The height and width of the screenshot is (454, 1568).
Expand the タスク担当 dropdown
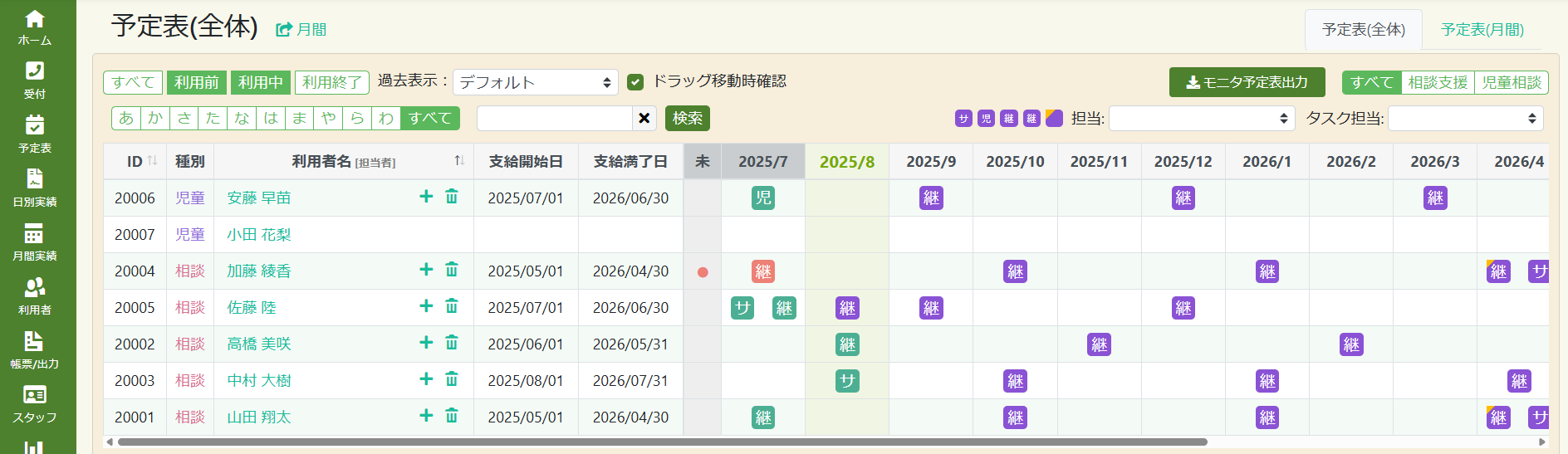coord(1465,119)
